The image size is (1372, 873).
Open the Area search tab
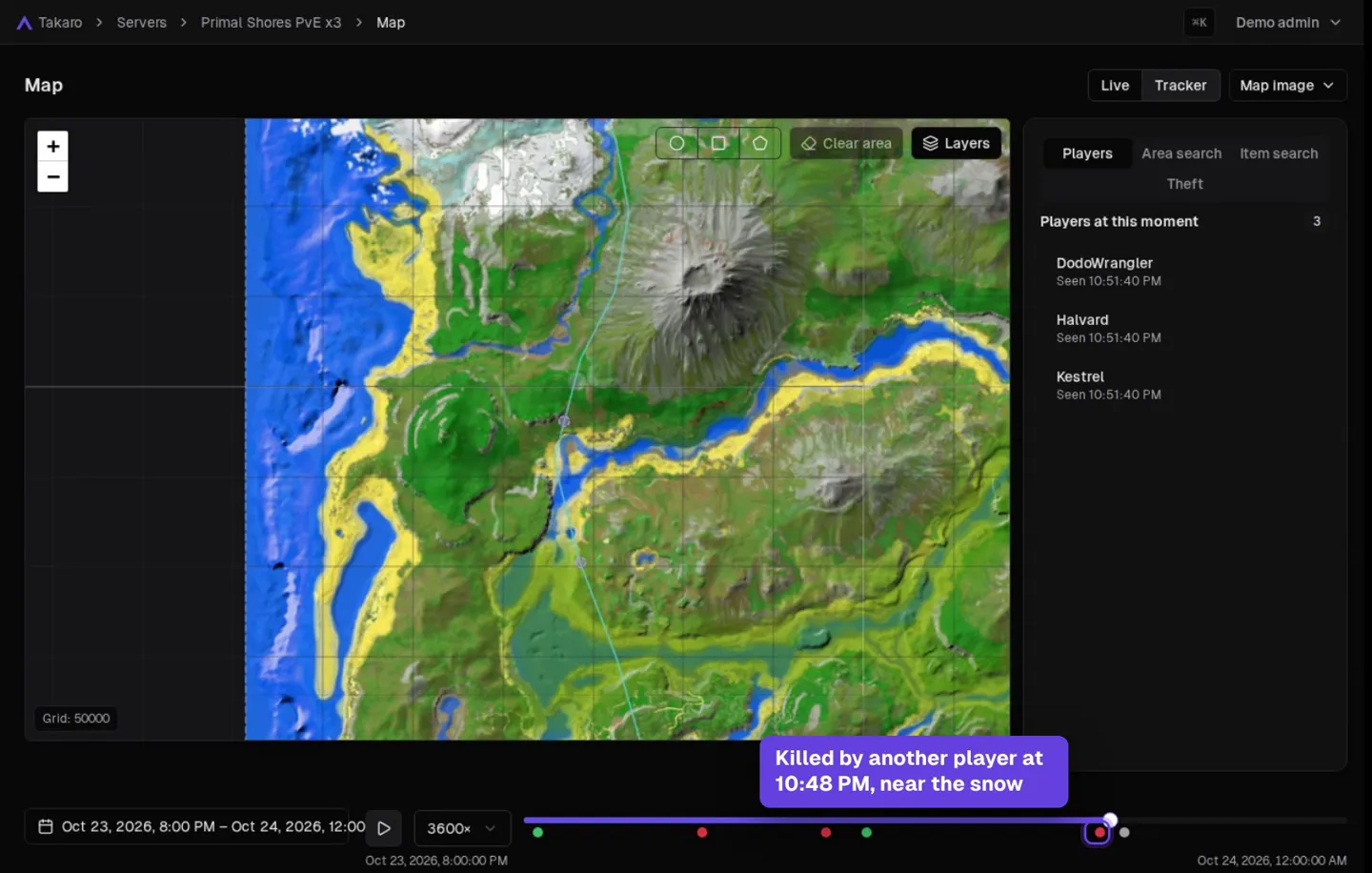click(1181, 153)
